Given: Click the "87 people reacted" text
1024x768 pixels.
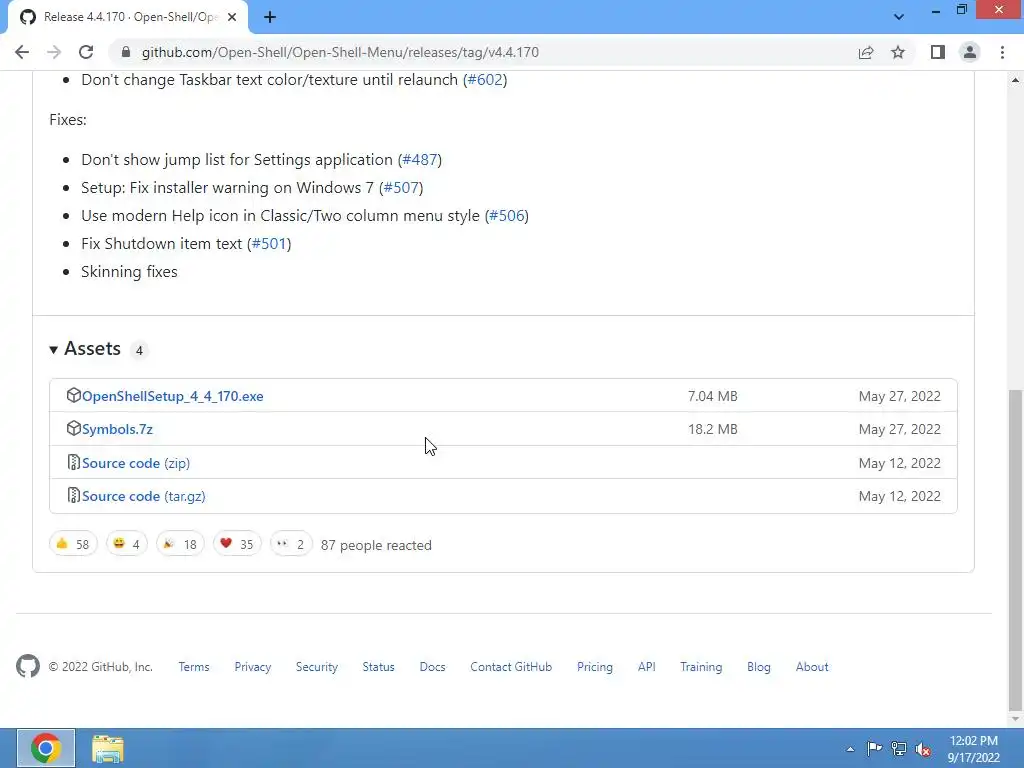Looking at the screenshot, I should click(376, 545).
